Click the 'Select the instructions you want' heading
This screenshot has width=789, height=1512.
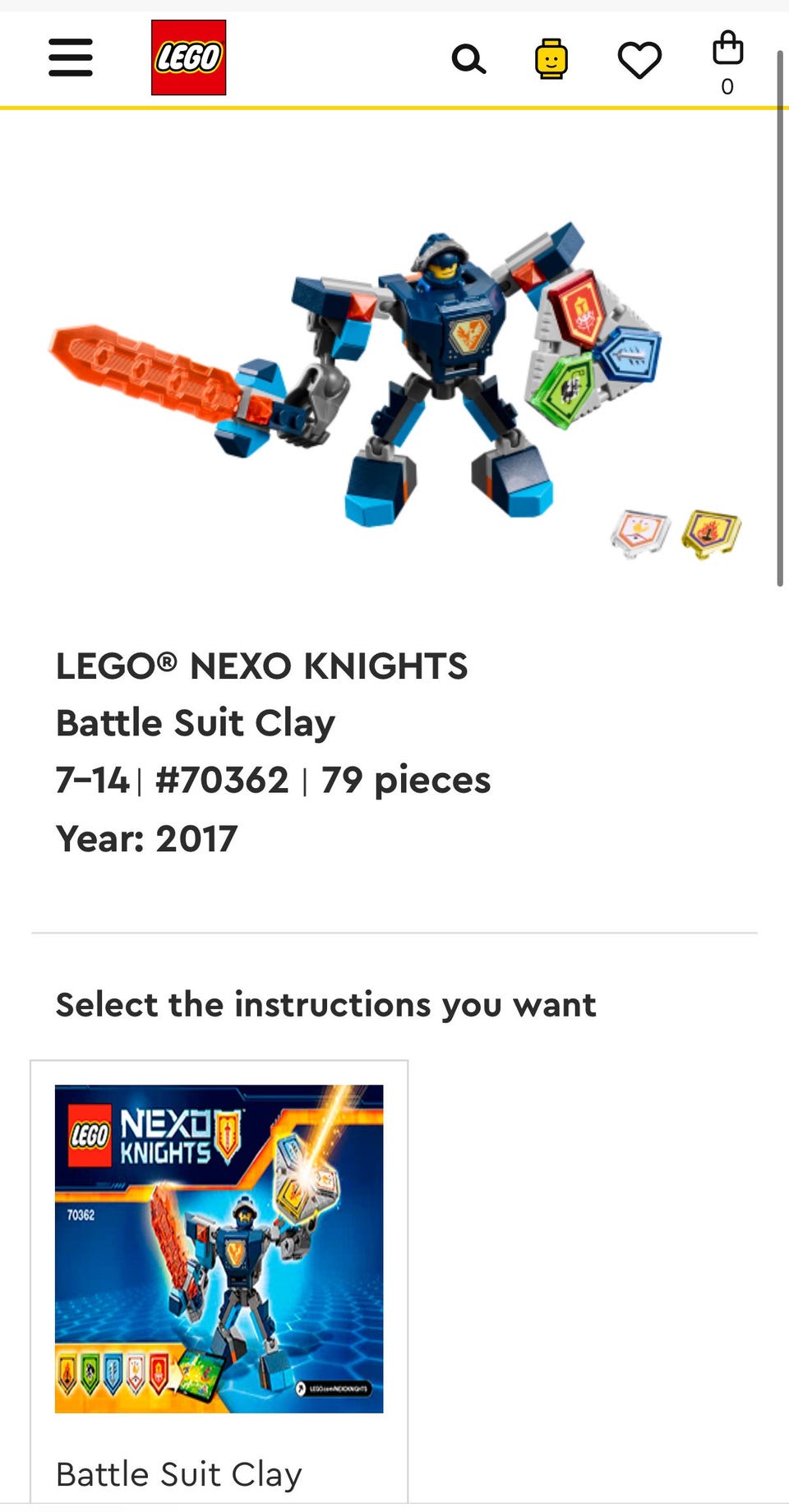tap(325, 1004)
